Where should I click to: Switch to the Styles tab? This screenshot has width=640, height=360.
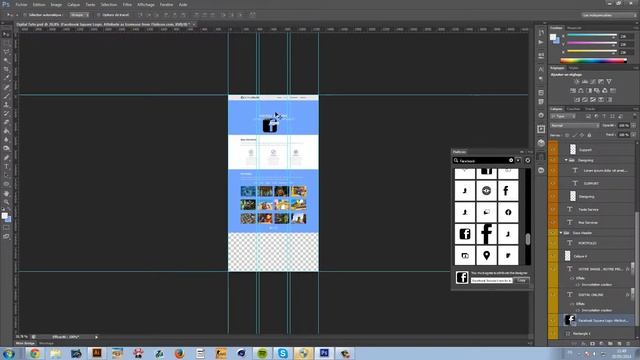point(573,68)
